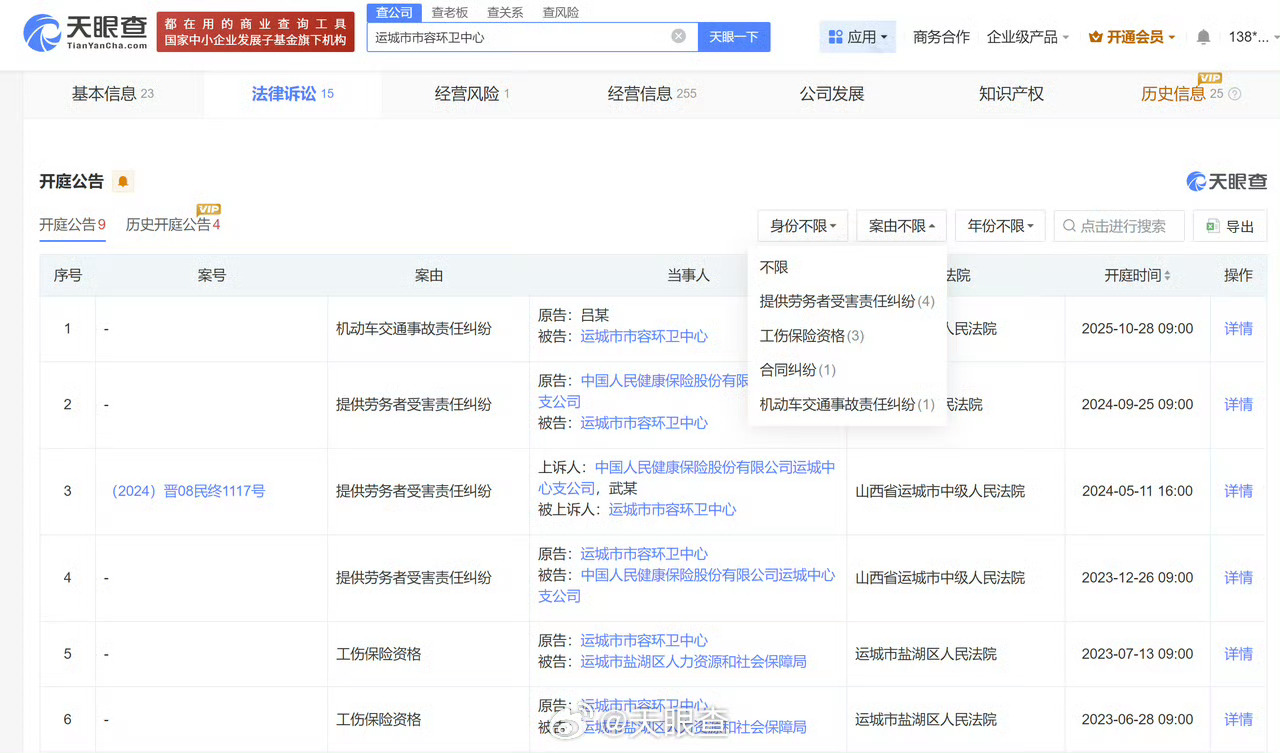Expand the 身份不限 filter dropdown

[x=803, y=226]
